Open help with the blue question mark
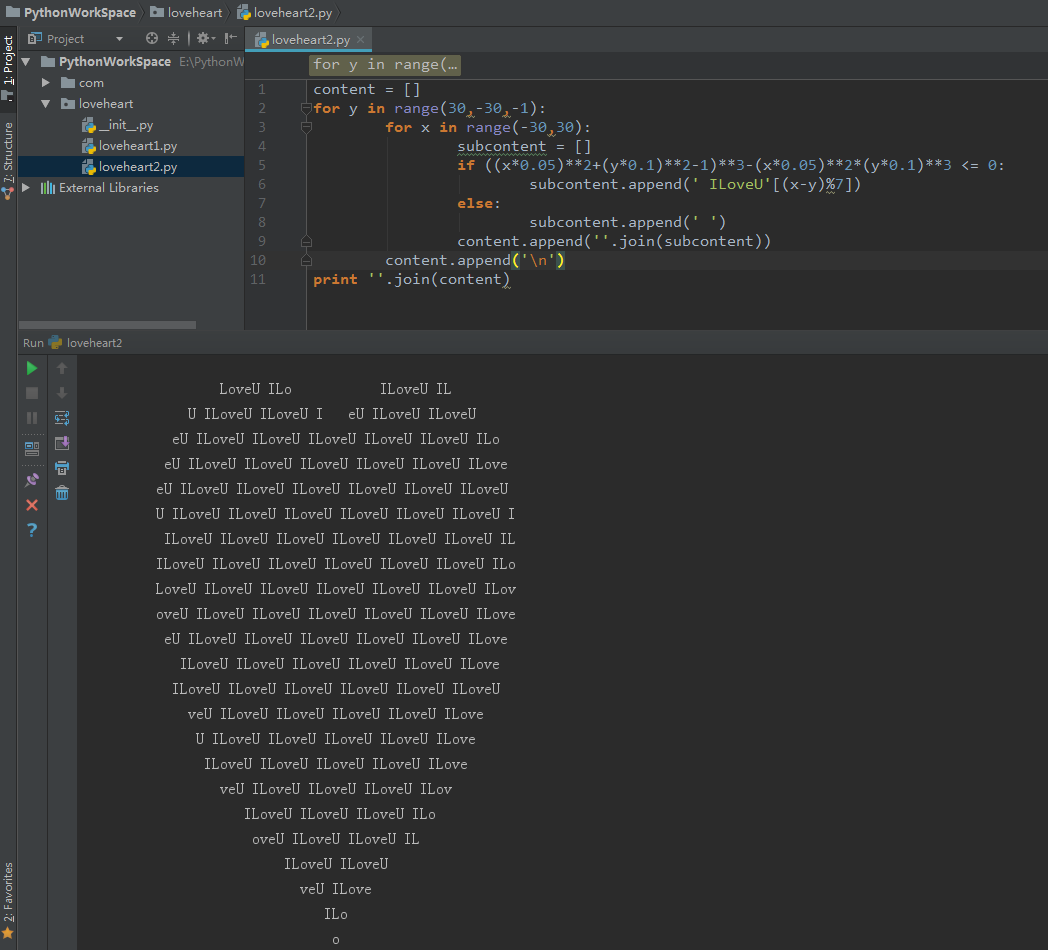Image resolution: width=1048 pixels, height=950 pixels. (32, 530)
